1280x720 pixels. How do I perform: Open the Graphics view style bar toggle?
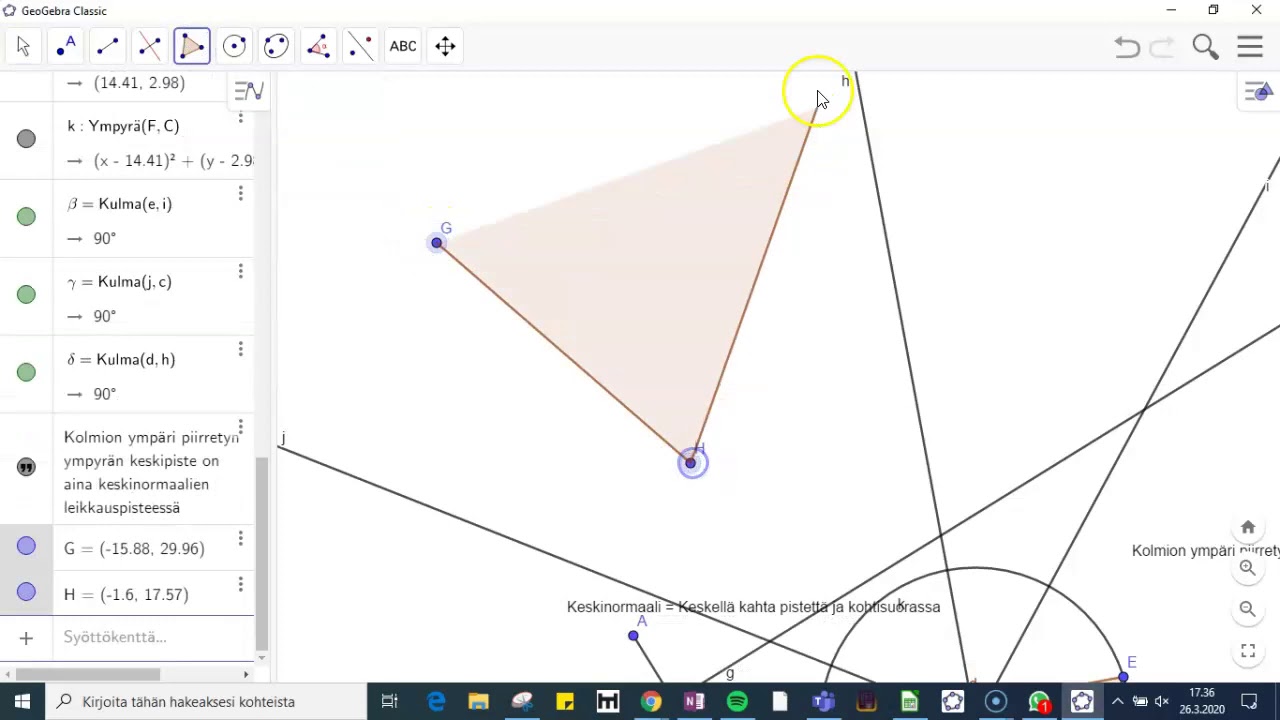[1257, 92]
